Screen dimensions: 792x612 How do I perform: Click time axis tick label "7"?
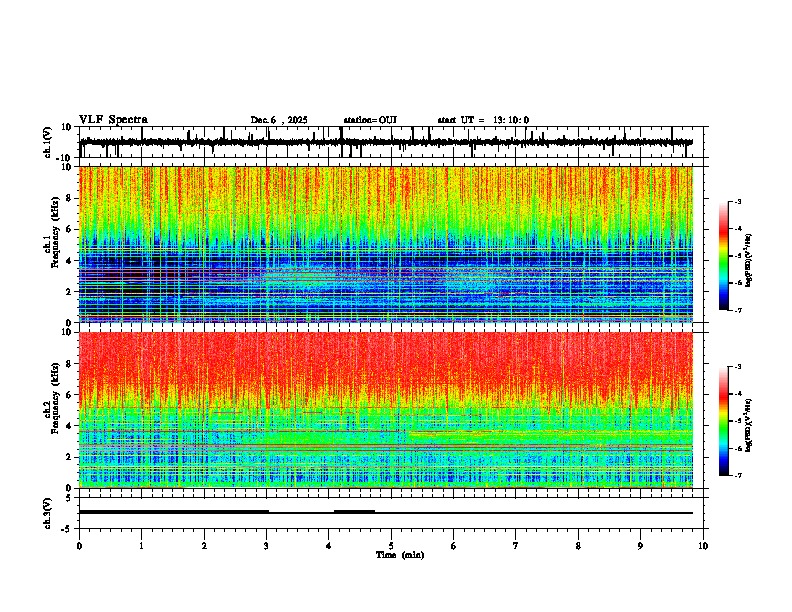coord(516,546)
